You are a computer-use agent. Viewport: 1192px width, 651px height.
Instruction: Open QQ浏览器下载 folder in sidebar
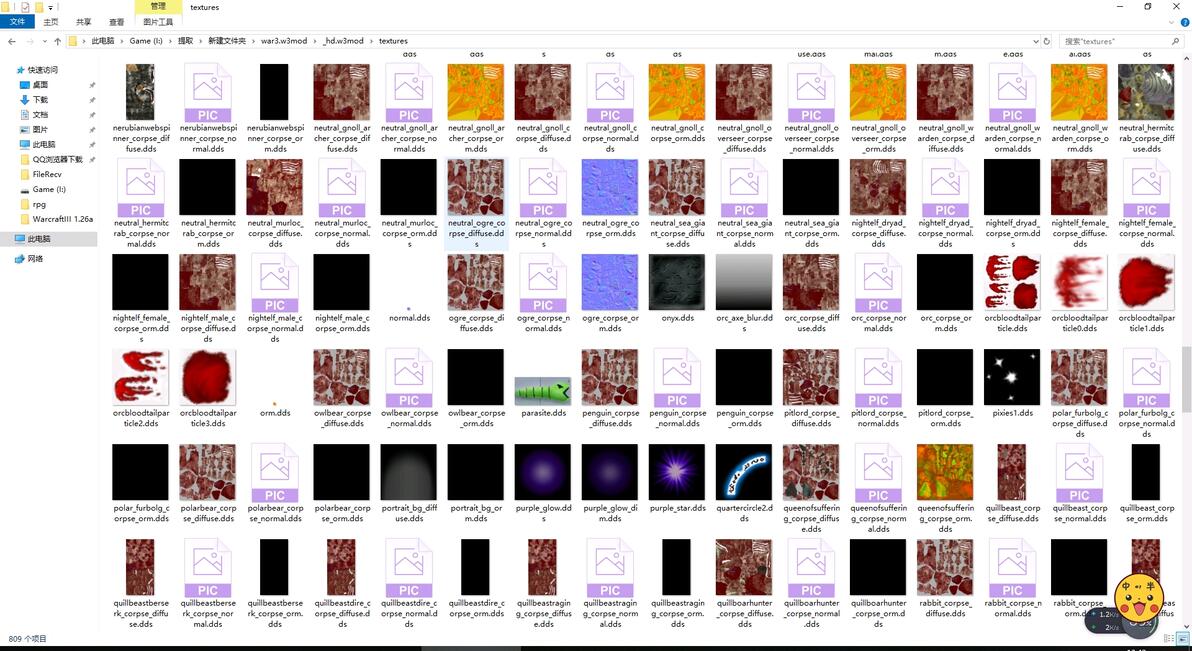click(x=57, y=160)
